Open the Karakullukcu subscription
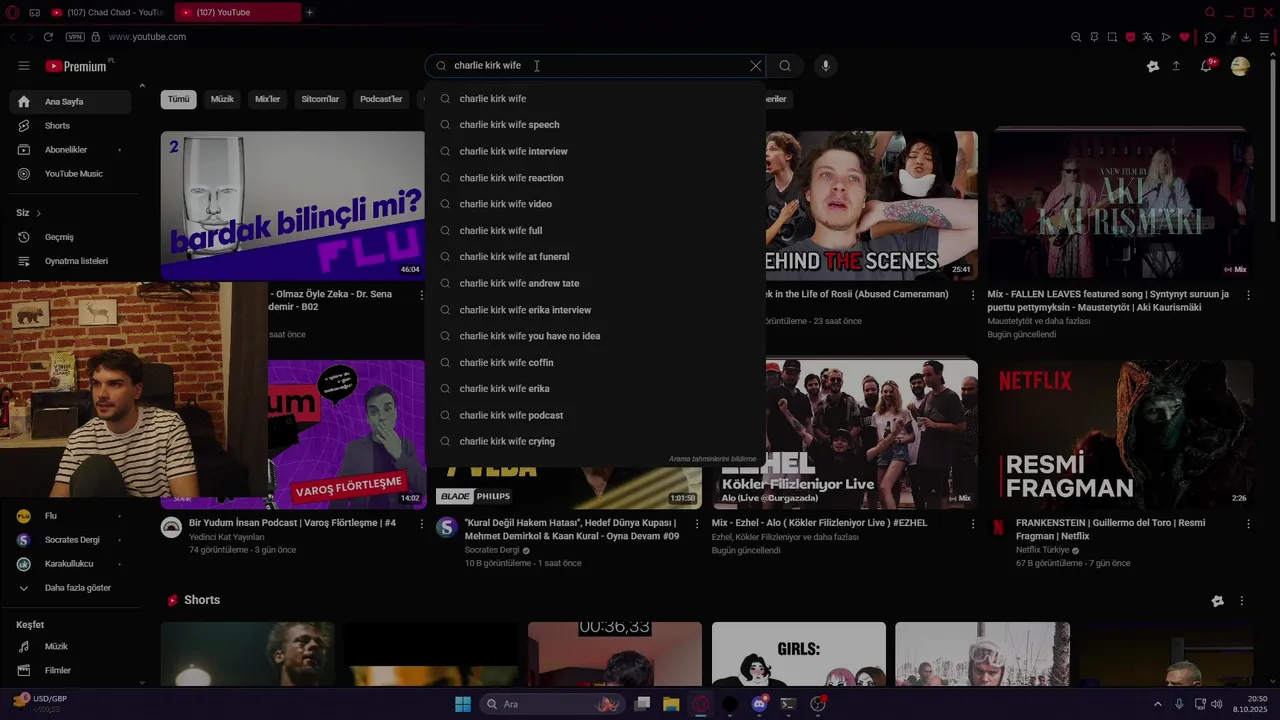The width and height of the screenshot is (1280, 720). pos(70,564)
